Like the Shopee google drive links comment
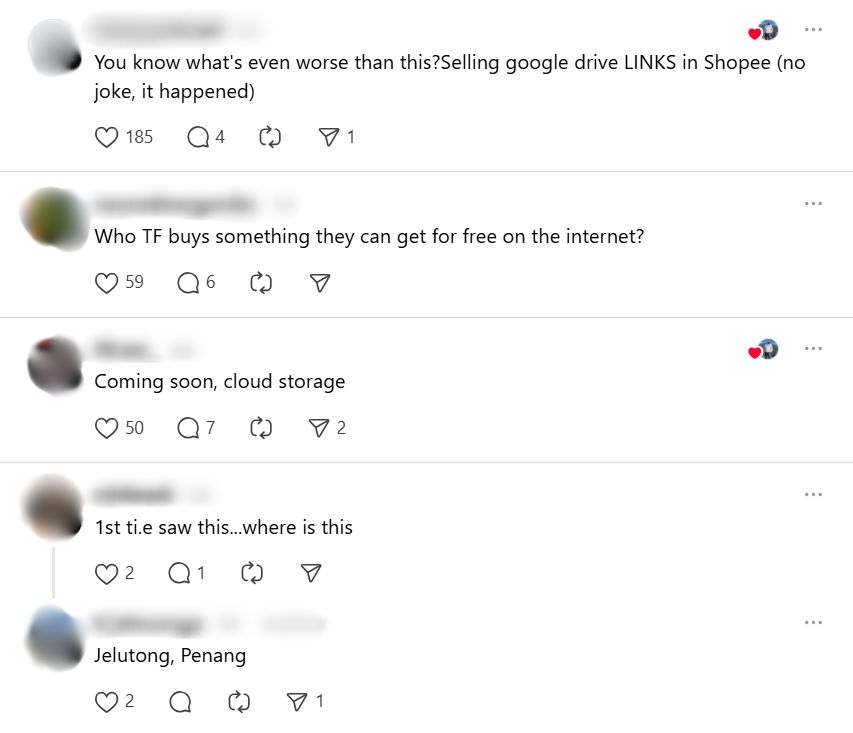 coord(107,137)
